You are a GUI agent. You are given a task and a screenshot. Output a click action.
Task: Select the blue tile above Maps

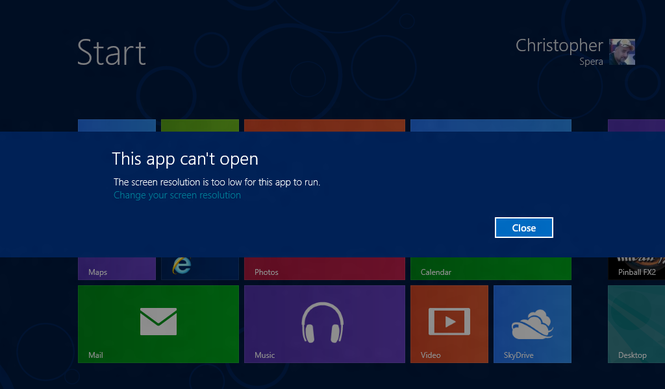coord(117,126)
